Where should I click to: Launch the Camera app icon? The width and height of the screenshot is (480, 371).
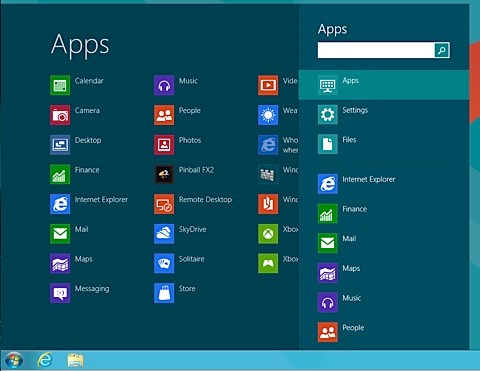[x=60, y=115]
